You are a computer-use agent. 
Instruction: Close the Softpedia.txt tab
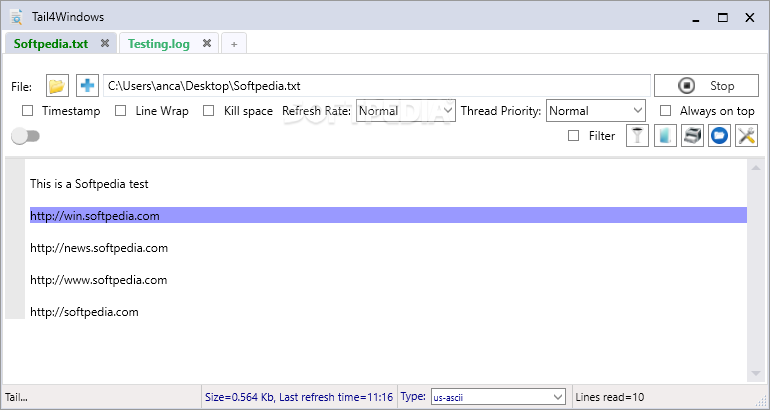105,43
